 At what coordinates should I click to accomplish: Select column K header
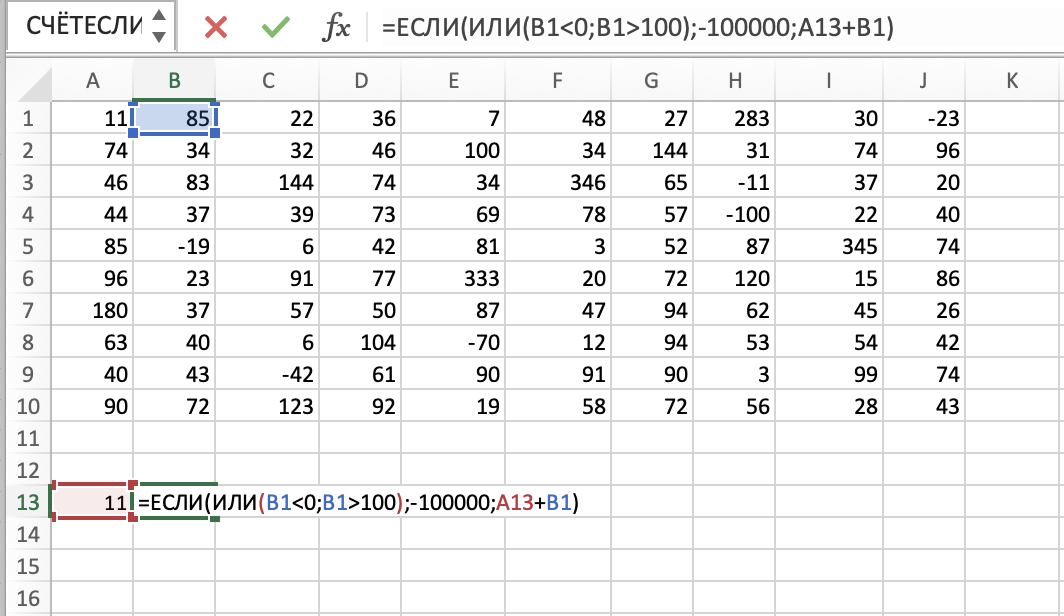point(1012,82)
